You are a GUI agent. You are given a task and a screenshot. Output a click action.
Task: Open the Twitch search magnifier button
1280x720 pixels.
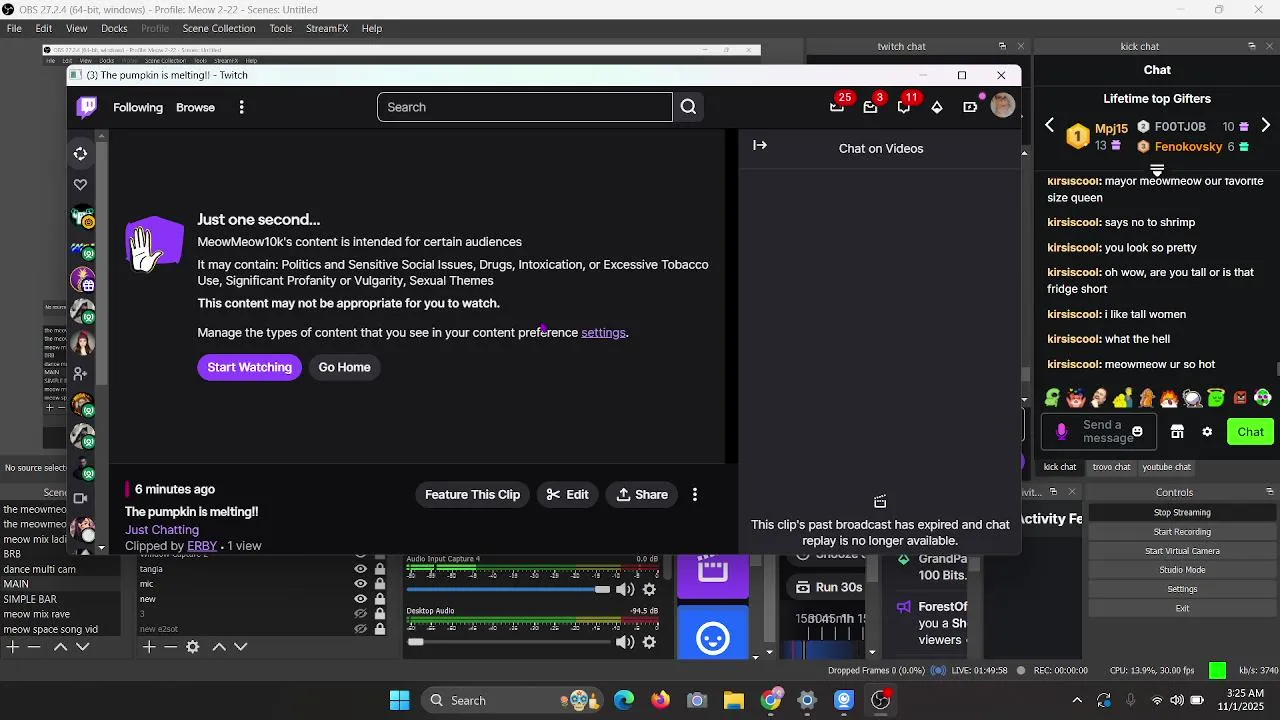(688, 107)
